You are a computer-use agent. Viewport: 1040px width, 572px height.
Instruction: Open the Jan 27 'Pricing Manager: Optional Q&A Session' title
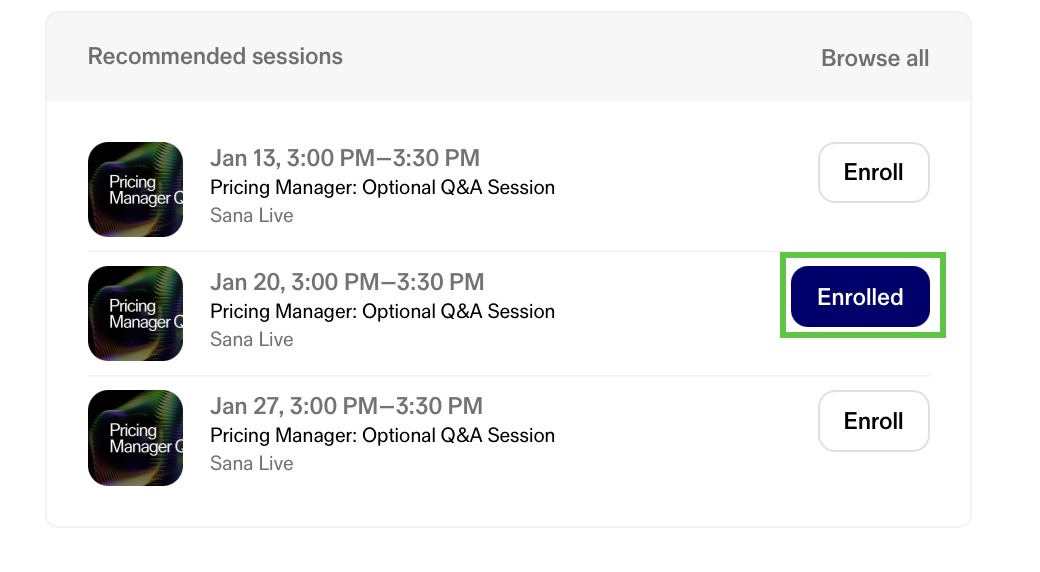[x=382, y=435]
